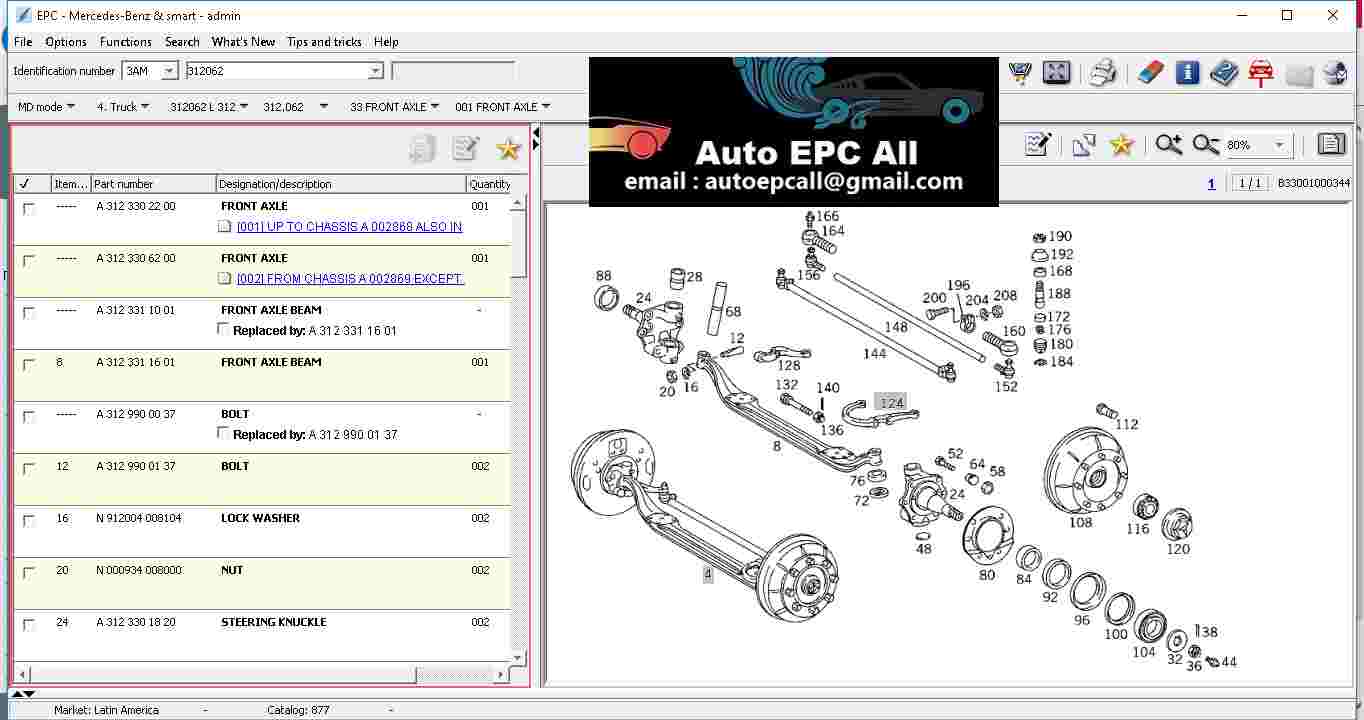Open the 3AM identification type dropdown
Screen dimensions: 1364x720
(169, 71)
